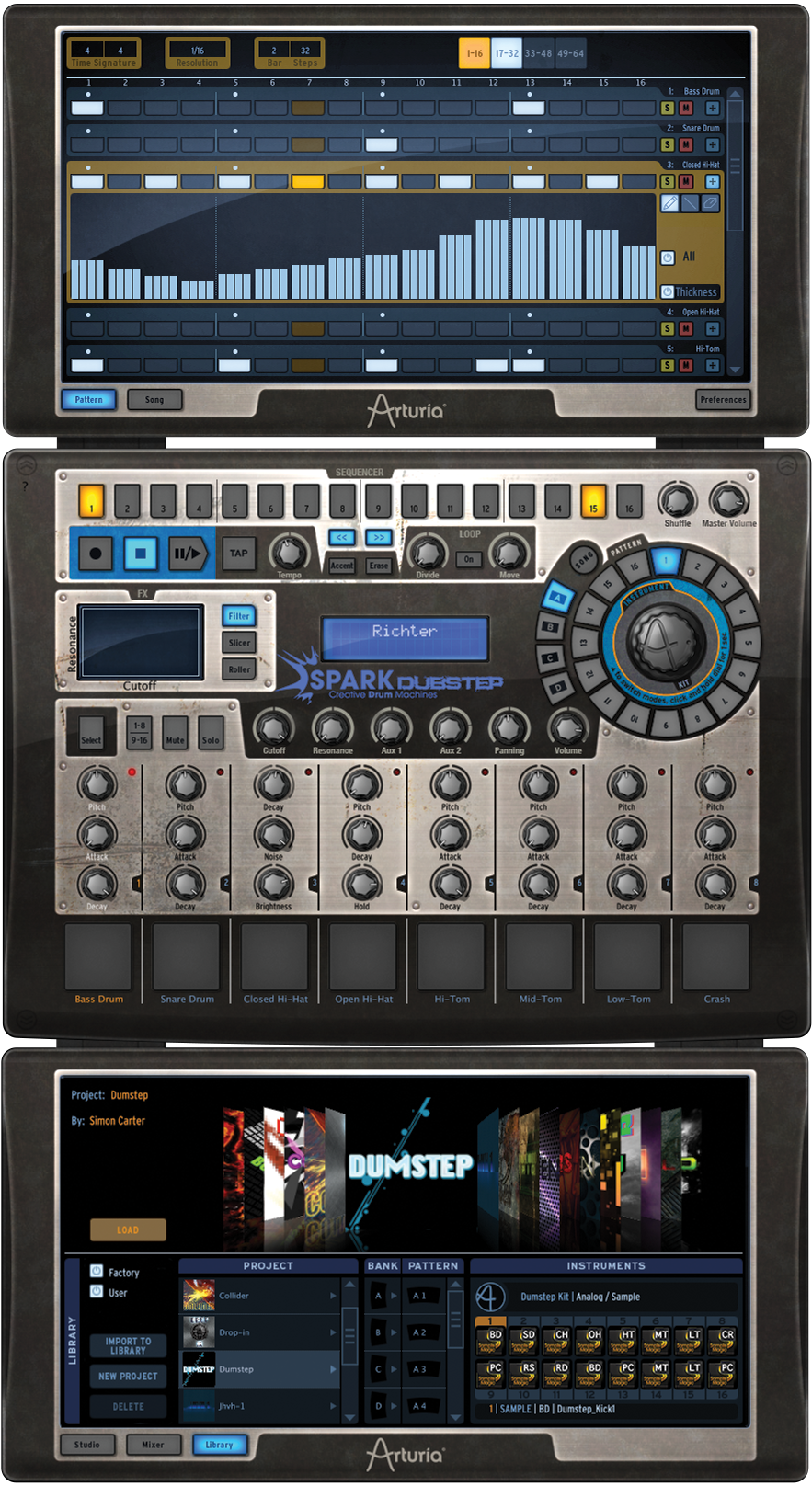Open the Pattern tab
This screenshot has width=812, height=1486.
click(x=89, y=400)
